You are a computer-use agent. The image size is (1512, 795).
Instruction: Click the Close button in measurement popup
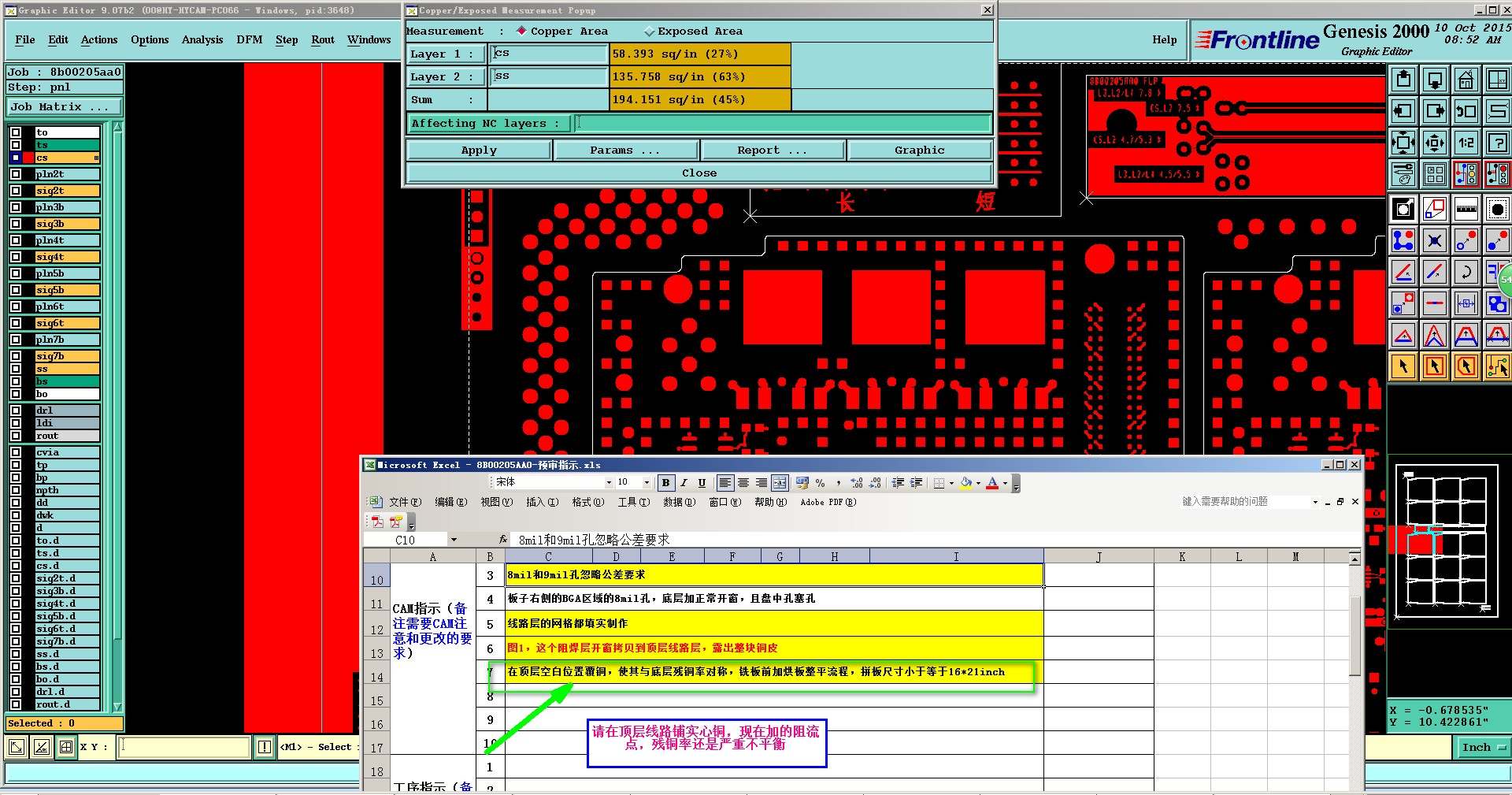coord(699,173)
